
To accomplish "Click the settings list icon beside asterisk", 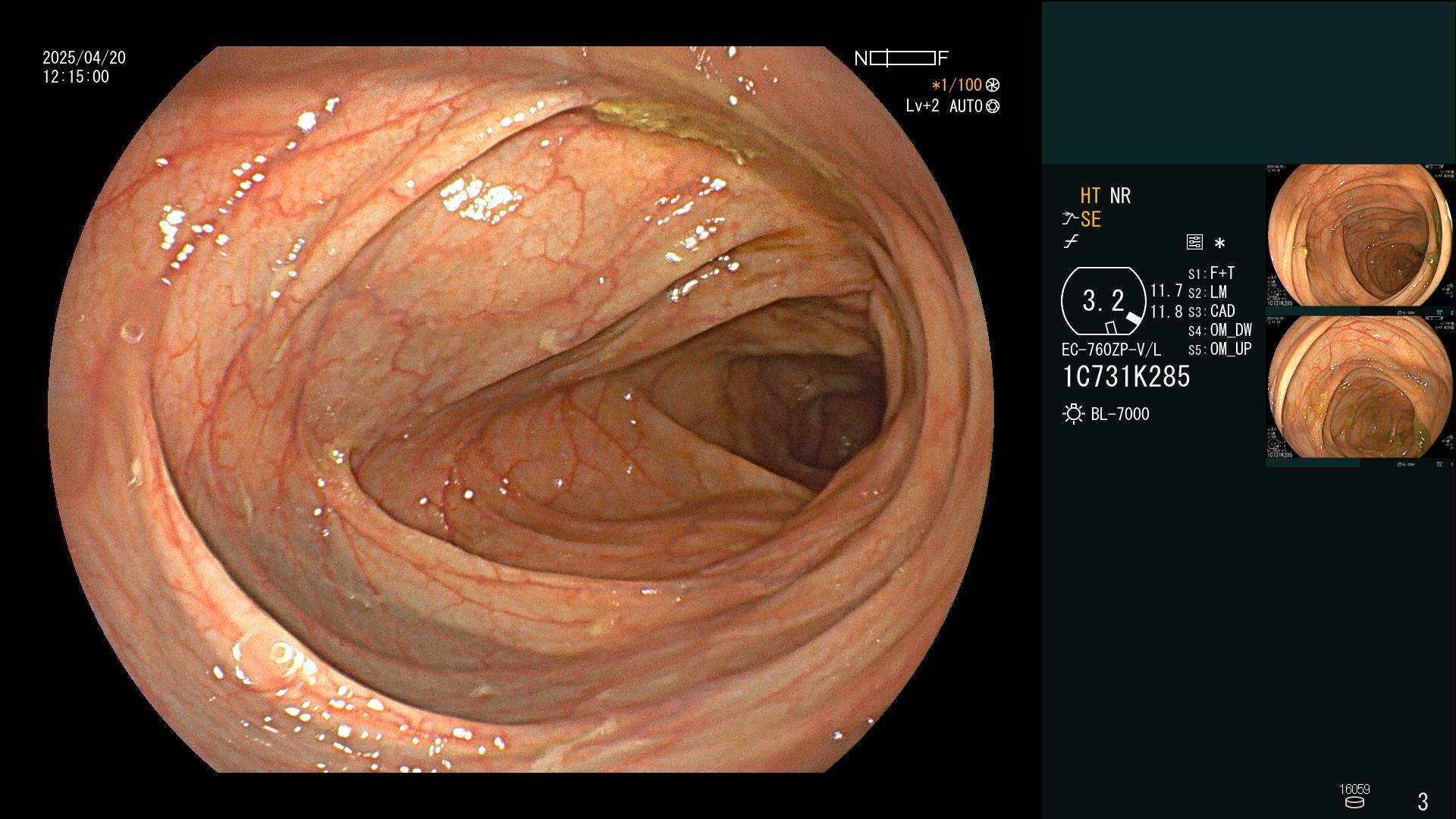I will tap(1194, 242).
